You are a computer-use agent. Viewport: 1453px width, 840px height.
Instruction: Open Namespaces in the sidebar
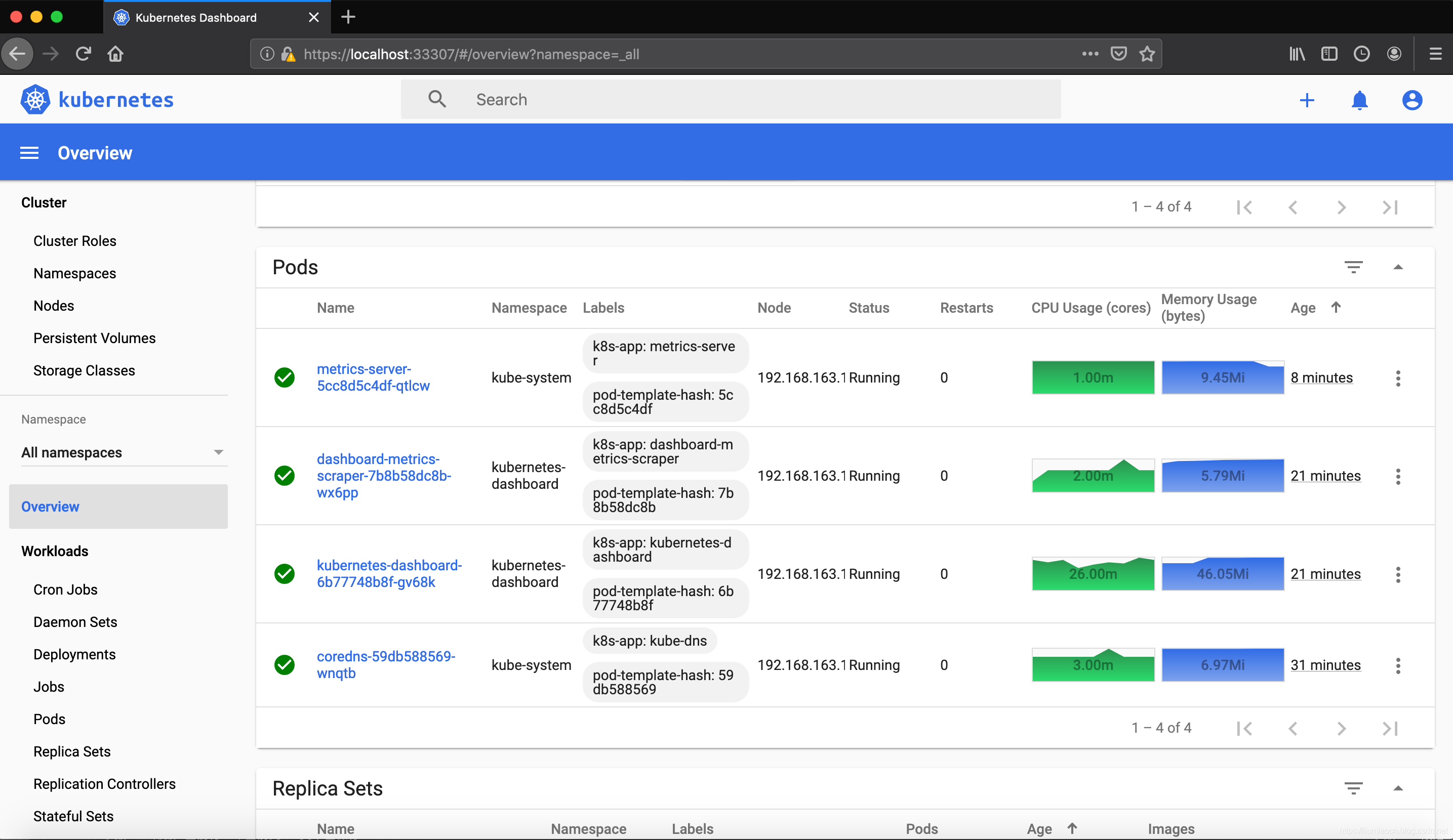click(x=75, y=273)
